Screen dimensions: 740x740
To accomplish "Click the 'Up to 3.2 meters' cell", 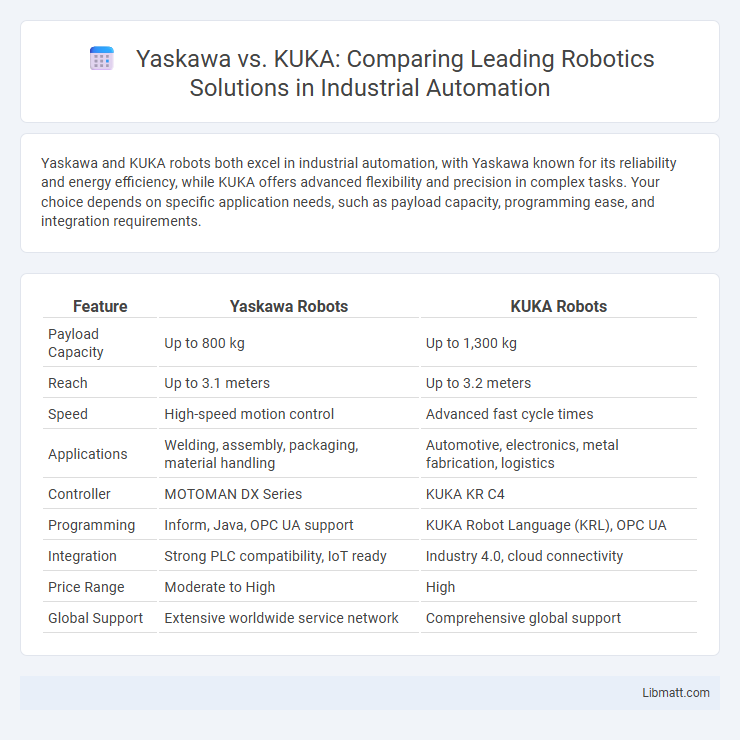I will coord(559,383).
